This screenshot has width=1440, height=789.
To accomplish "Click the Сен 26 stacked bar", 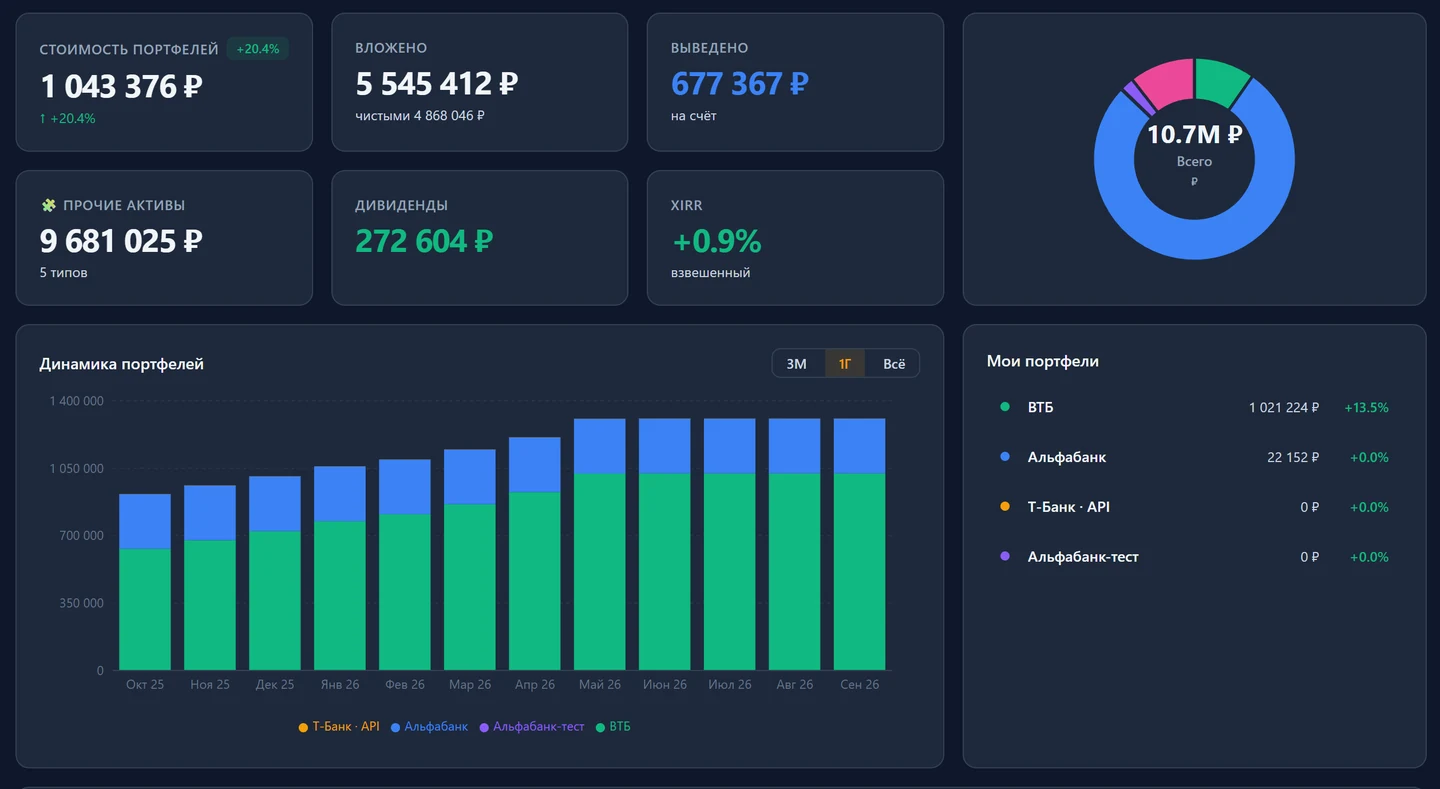I will pyautogui.click(x=859, y=544).
